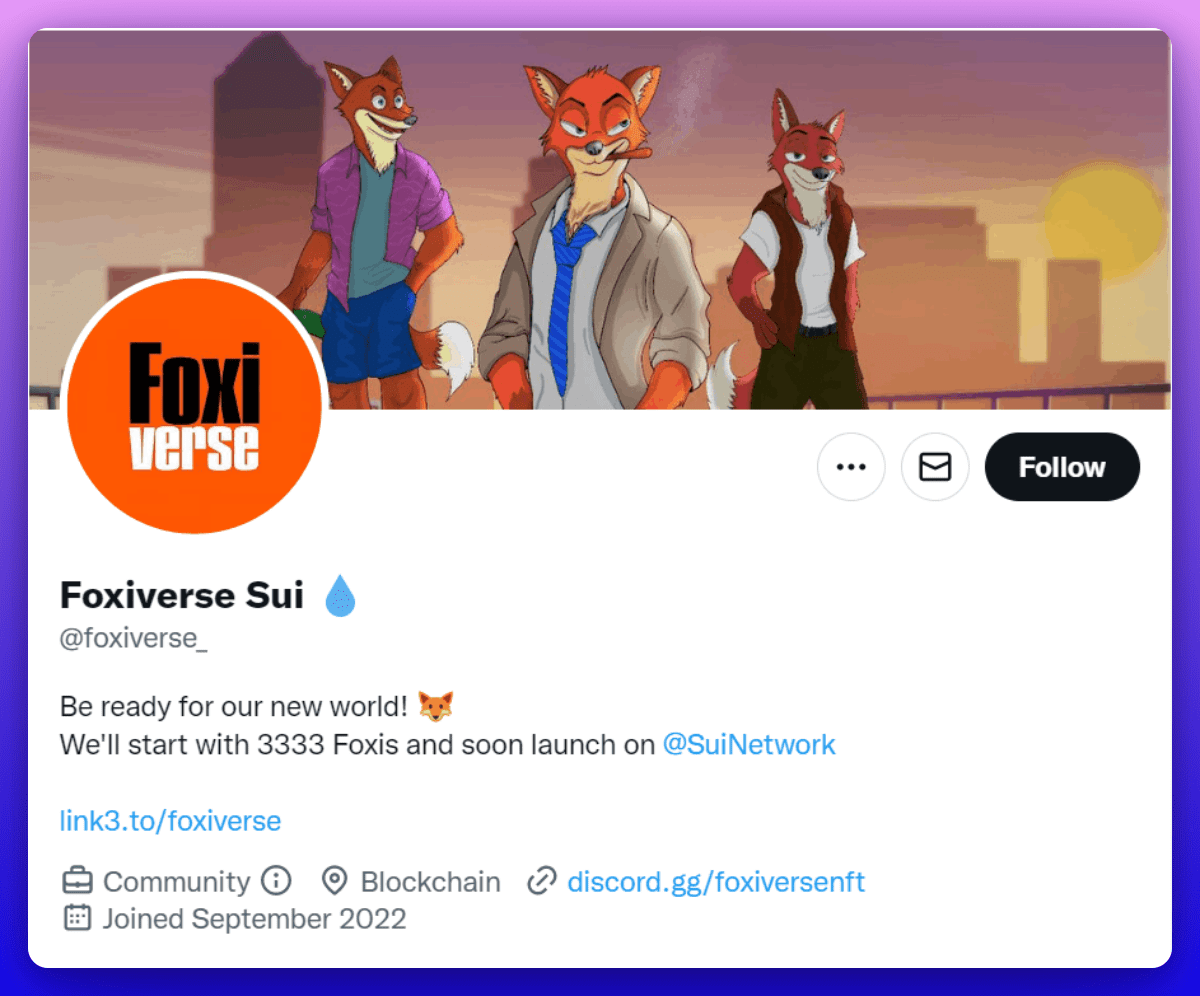The width and height of the screenshot is (1200, 996).
Task: Open the @SuiNetwork mention link
Action: [x=749, y=745]
